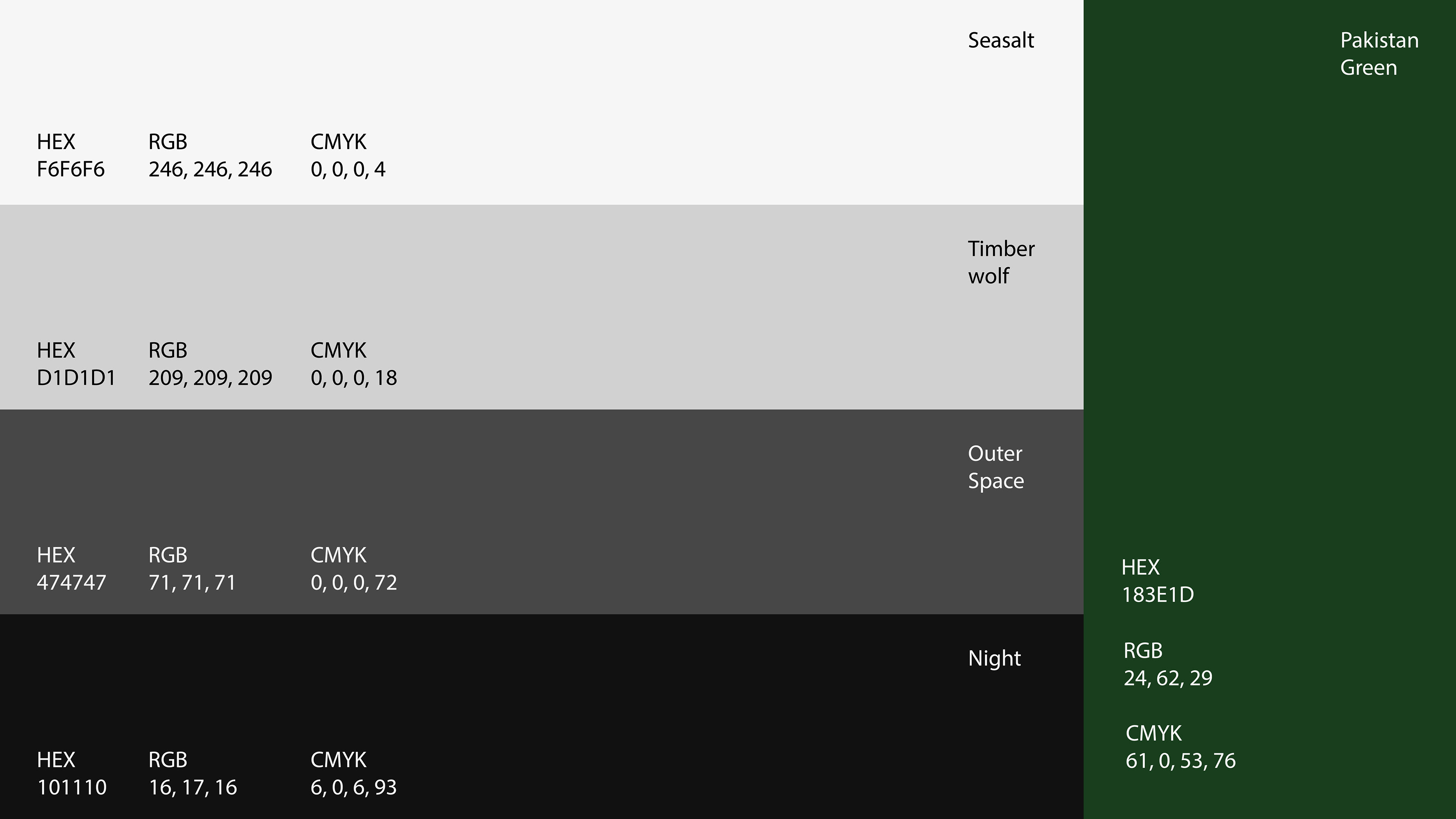Click the RGB value 16, 17, 16
Viewport: 1456px width, 819px height.
click(193, 788)
